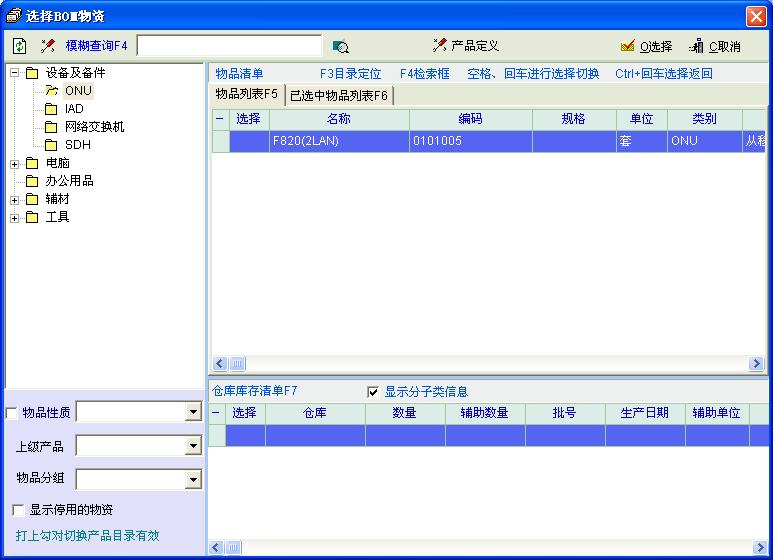Switch to 物品列表F5 tab
This screenshot has height=560, width=773.
pyautogui.click(x=247, y=94)
